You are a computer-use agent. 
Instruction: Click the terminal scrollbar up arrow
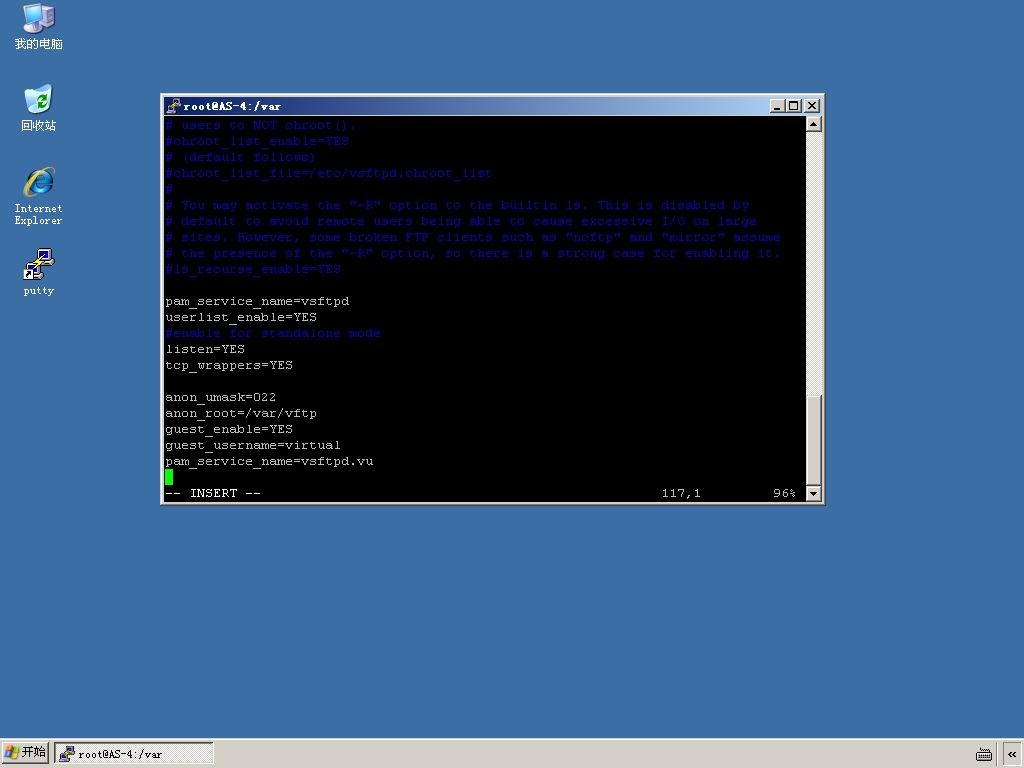click(813, 124)
